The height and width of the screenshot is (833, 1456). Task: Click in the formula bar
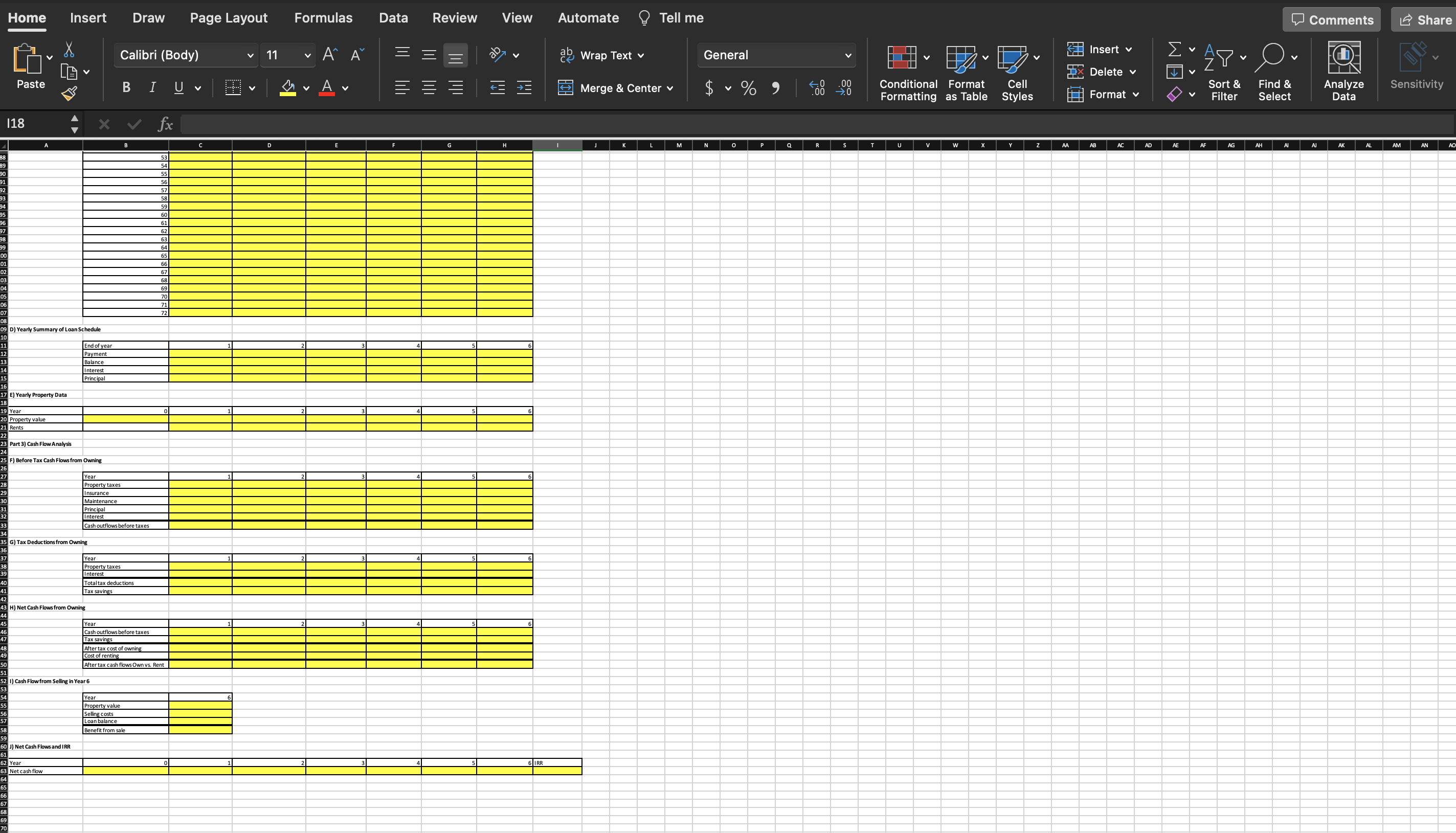[x=817, y=124]
